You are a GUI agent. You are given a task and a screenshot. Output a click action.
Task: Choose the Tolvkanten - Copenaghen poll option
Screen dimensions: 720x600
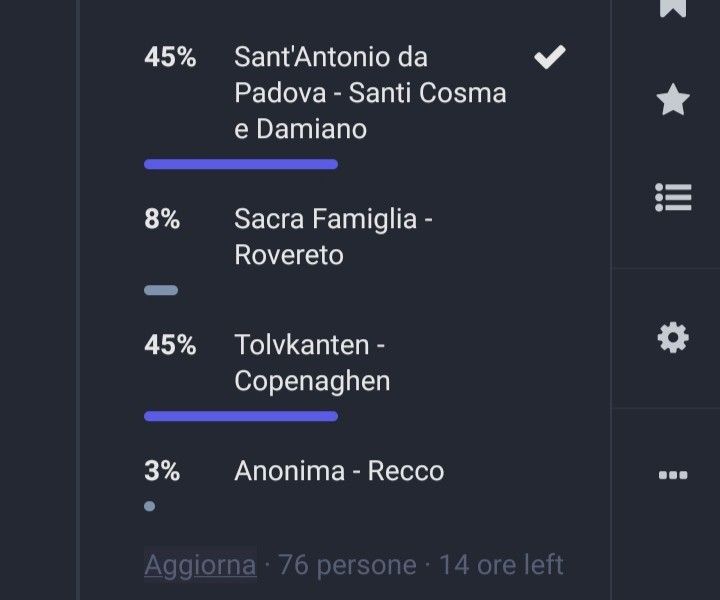pos(312,363)
